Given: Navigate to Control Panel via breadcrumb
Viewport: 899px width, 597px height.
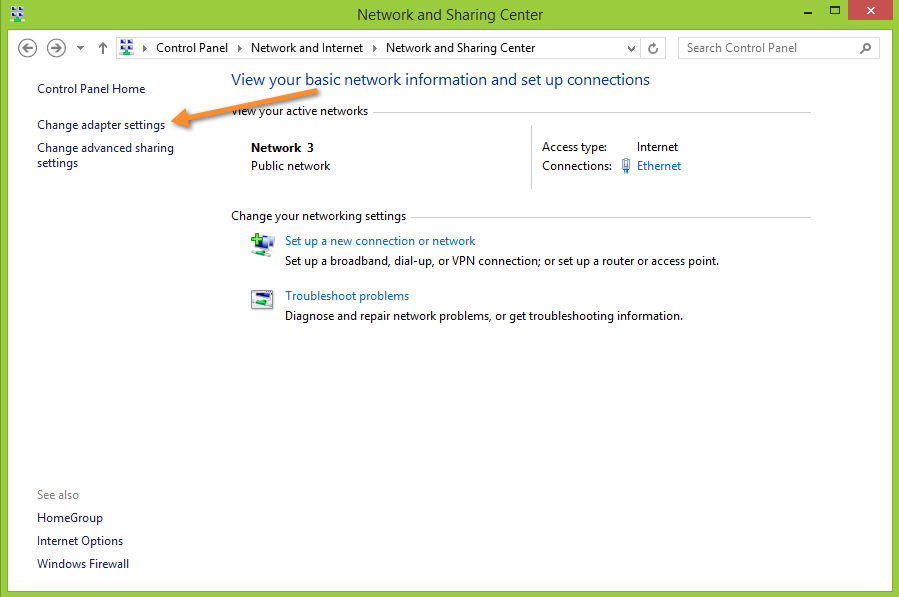Looking at the screenshot, I should 191,47.
